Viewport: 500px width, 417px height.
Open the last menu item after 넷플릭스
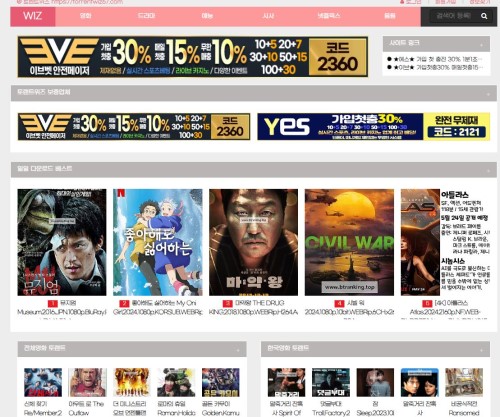[x=390, y=16]
